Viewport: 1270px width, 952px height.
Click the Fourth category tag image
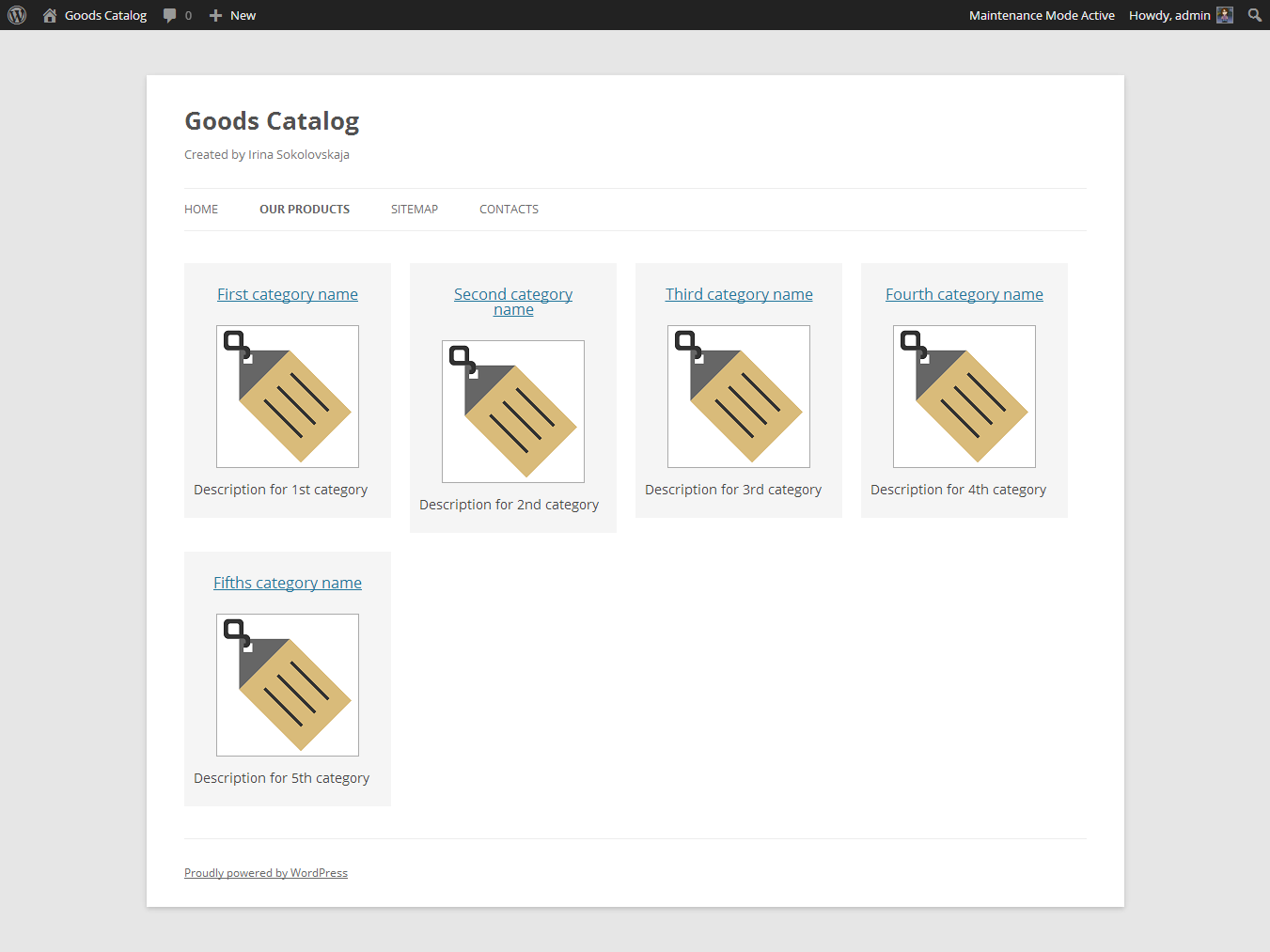(964, 397)
